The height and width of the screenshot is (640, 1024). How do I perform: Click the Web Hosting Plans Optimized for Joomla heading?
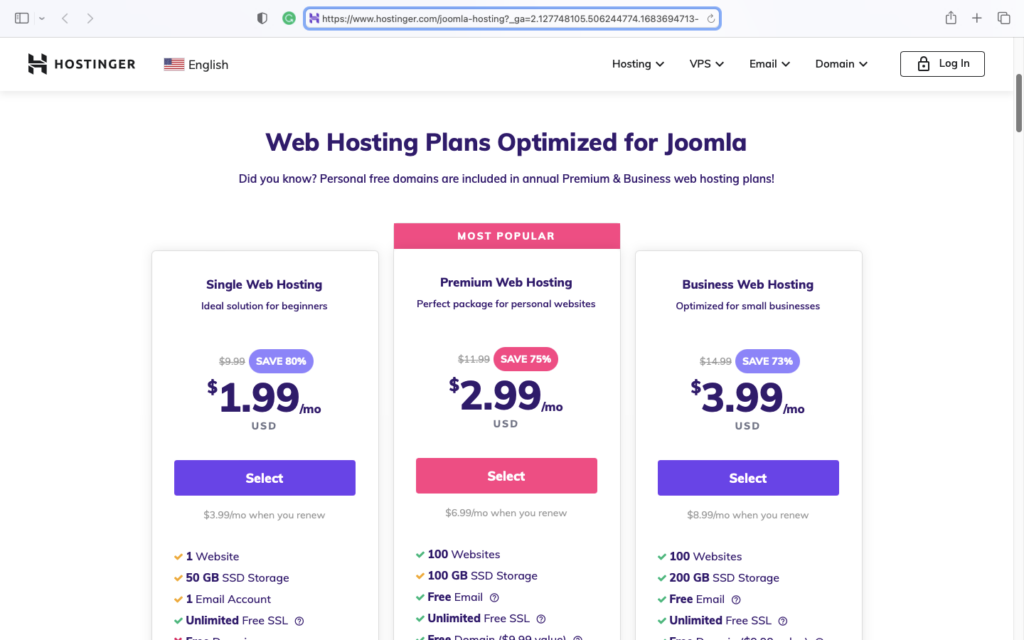506,142
